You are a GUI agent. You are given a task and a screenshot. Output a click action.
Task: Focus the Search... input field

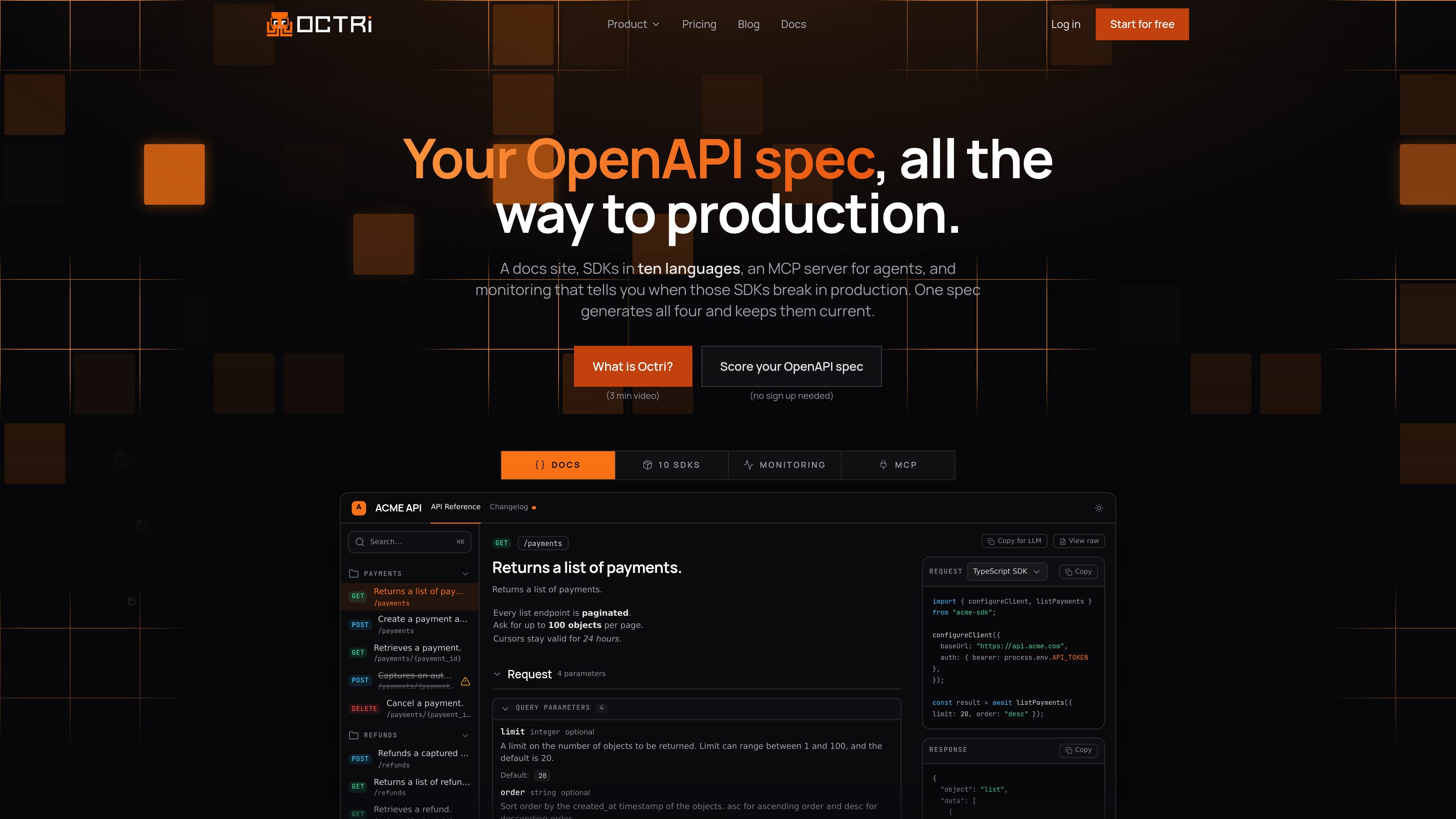pyautogui.click(x=409, y=542)
